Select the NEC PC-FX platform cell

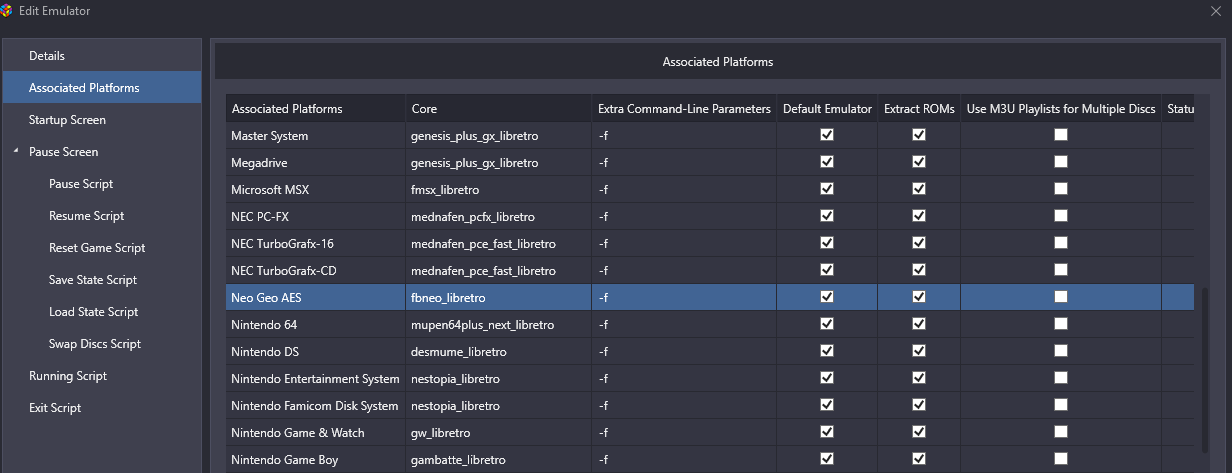point(315,217)
